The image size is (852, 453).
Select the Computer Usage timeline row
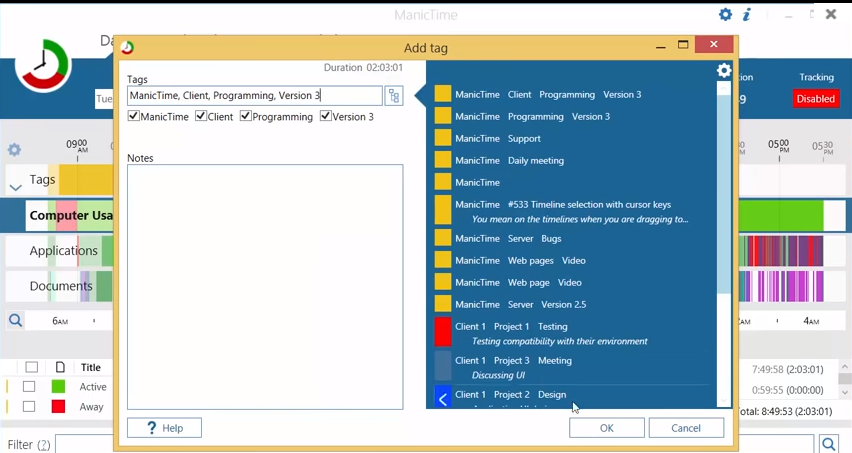(71, 216)
